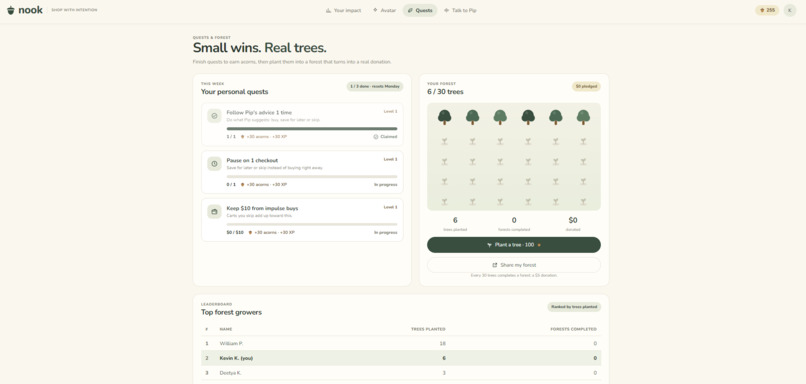Image resolution: width=806 pixels, height=384 pixels.
Task: Click the first planted tree in the forest
Action: coord(445,117)
